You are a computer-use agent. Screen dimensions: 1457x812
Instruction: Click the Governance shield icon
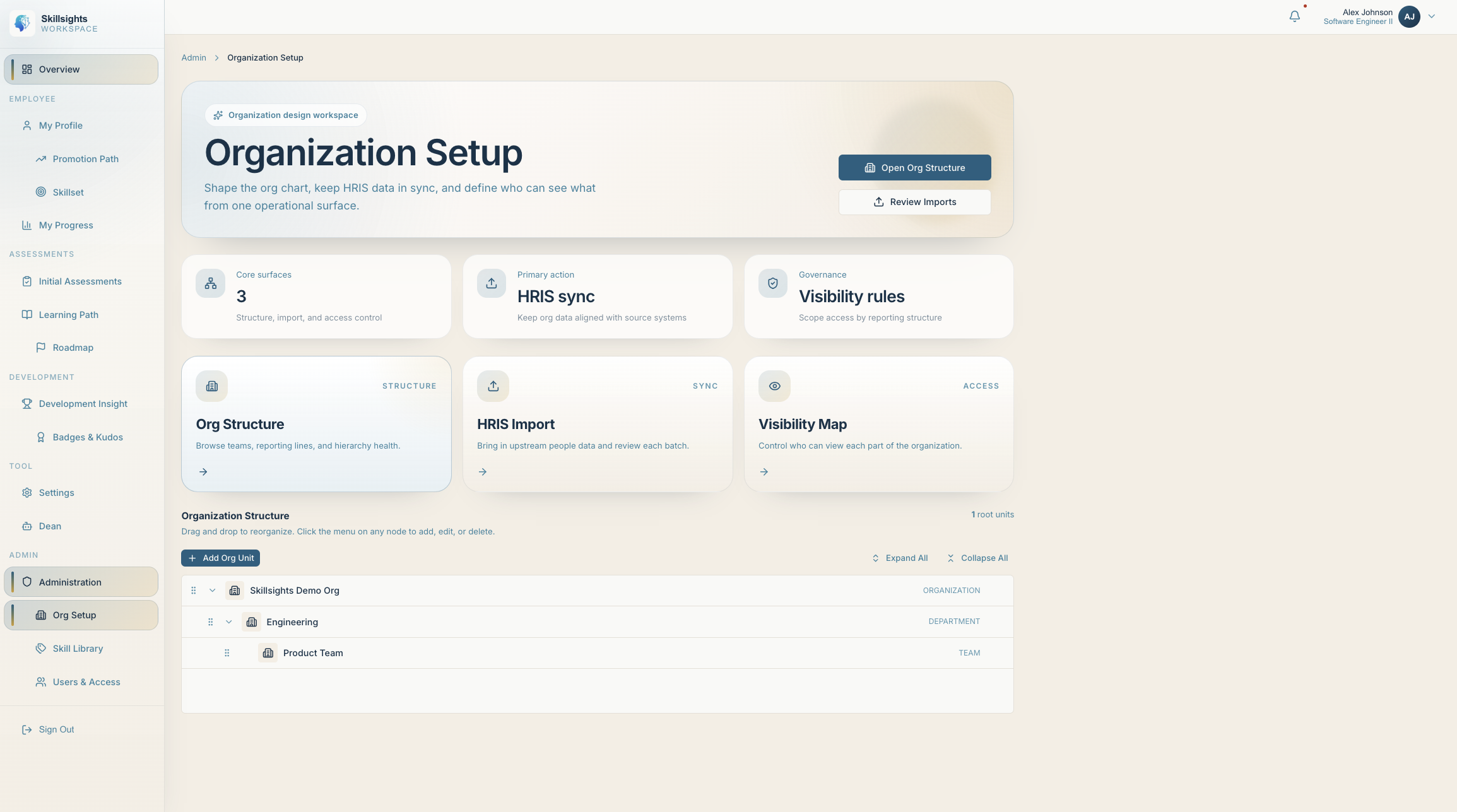tap(772, 284)
